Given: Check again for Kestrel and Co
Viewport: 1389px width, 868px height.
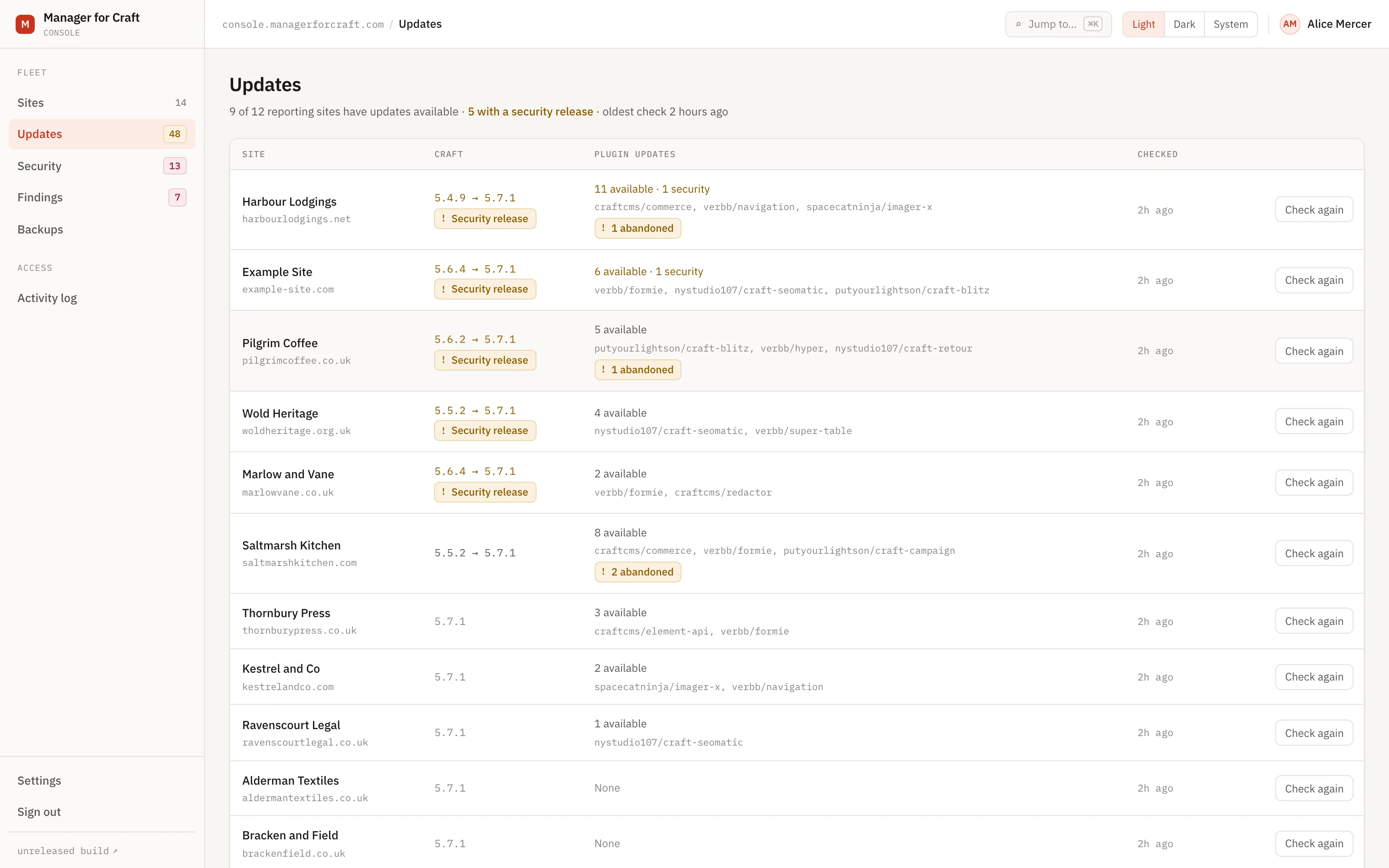Looking at the screenshot, I should [1314, 677].
